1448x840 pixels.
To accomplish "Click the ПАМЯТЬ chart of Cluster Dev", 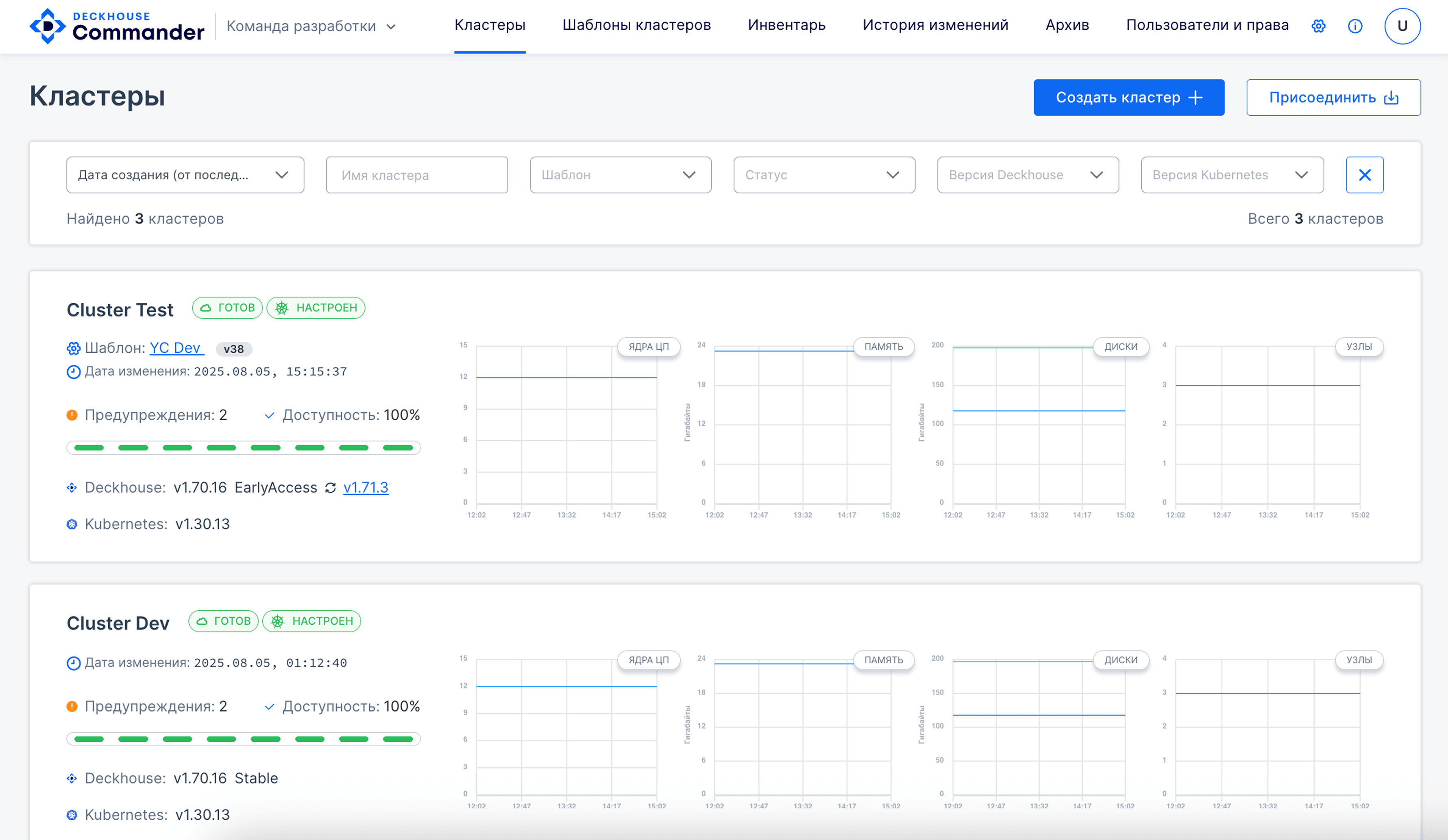I will (x=803, y=728).
